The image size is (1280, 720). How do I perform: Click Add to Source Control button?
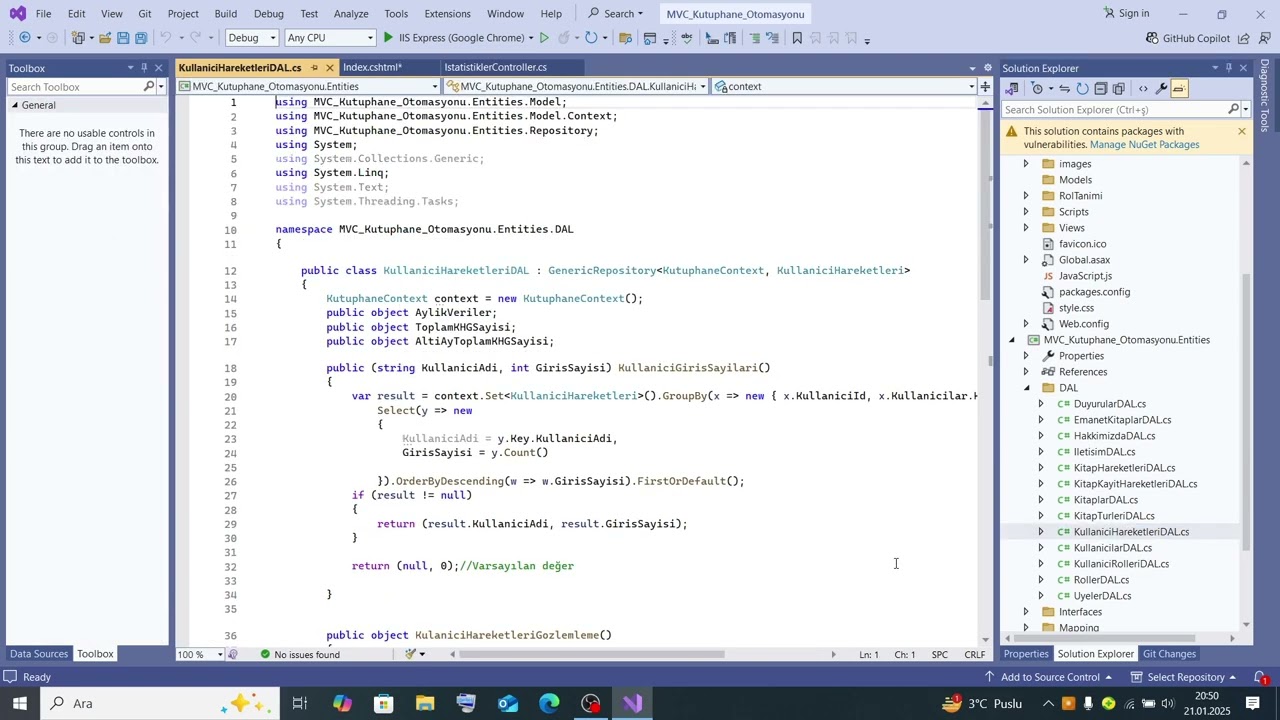point(1050,677)
